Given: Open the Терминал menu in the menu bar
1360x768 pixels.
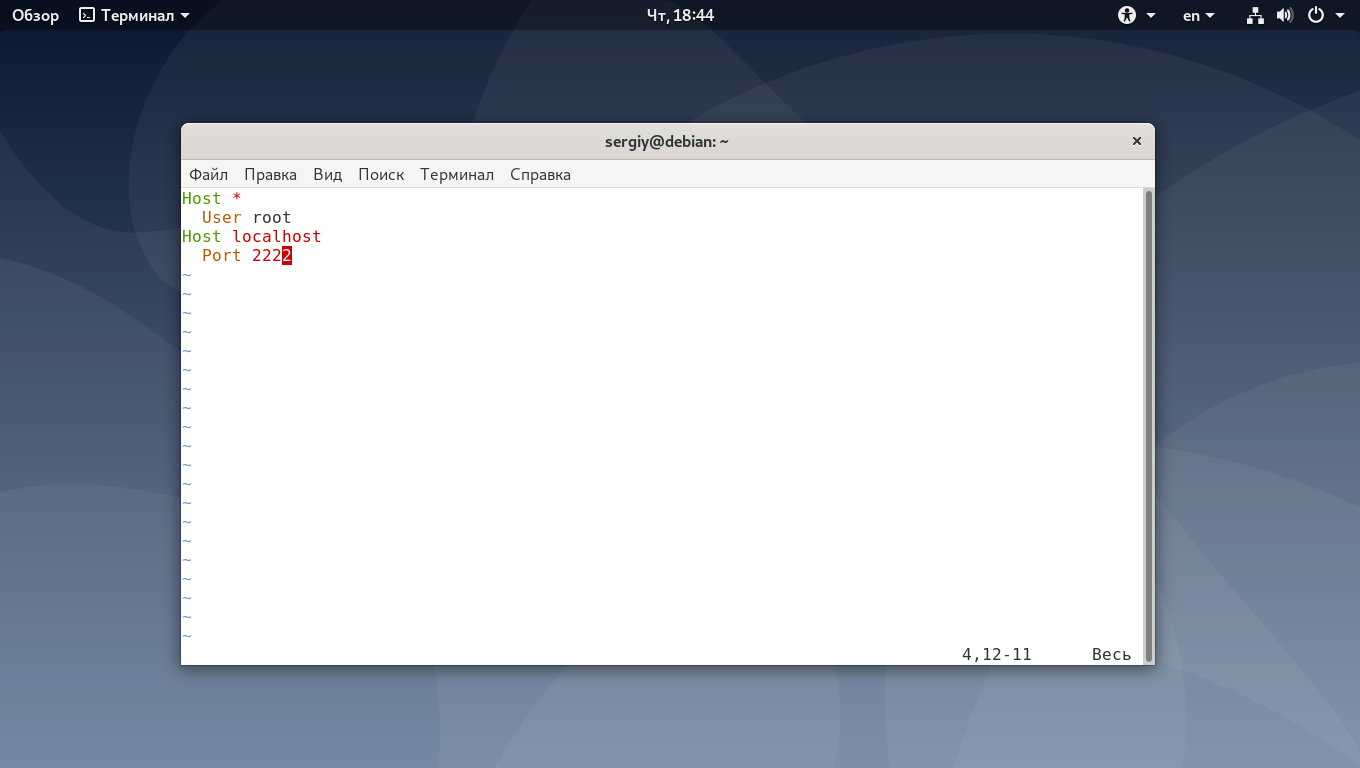Looking at the screenshot, I should [x=457, y=174].
